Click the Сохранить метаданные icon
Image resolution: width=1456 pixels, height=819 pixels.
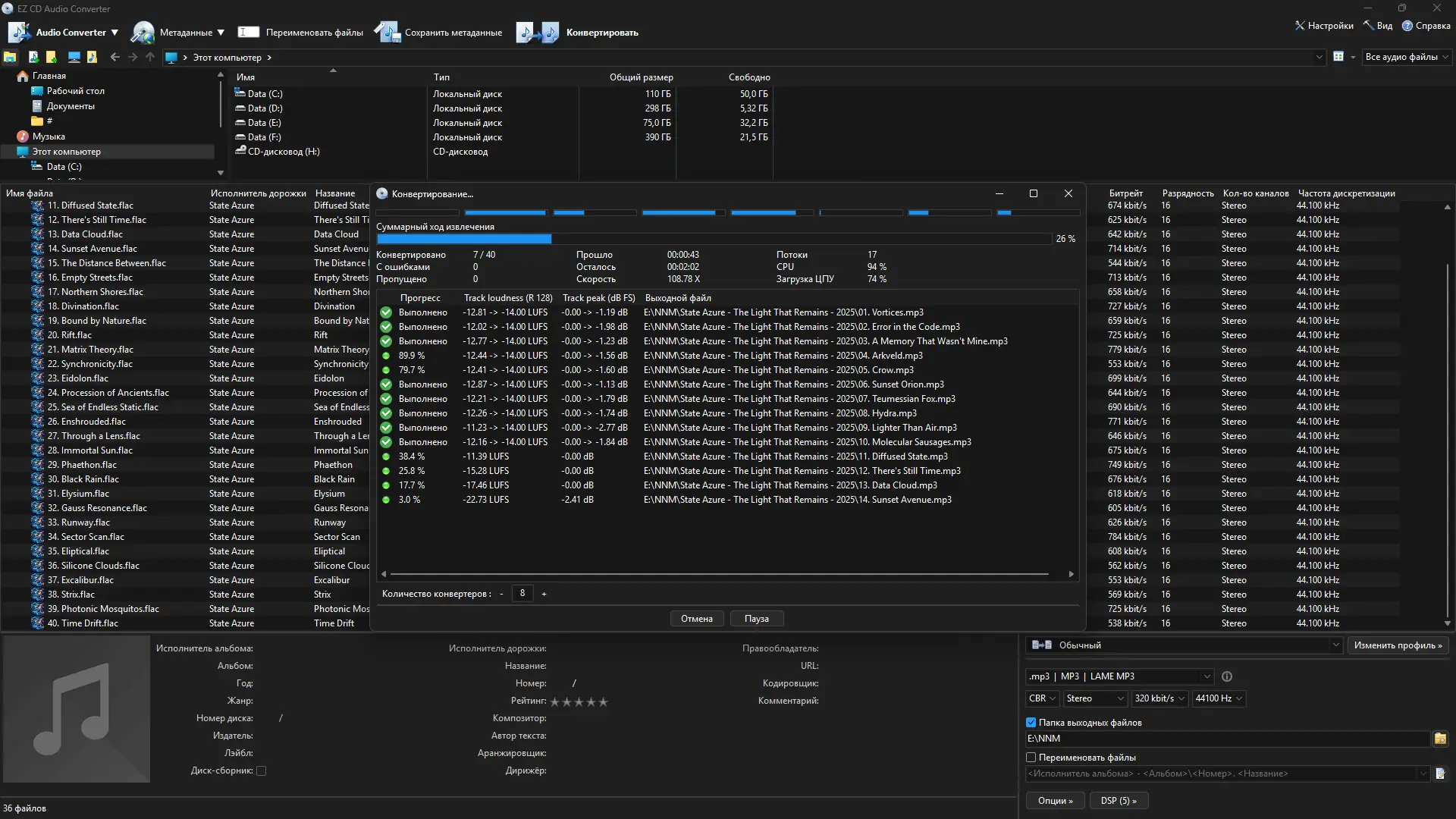pyautogui.click(x=388, y=33)
